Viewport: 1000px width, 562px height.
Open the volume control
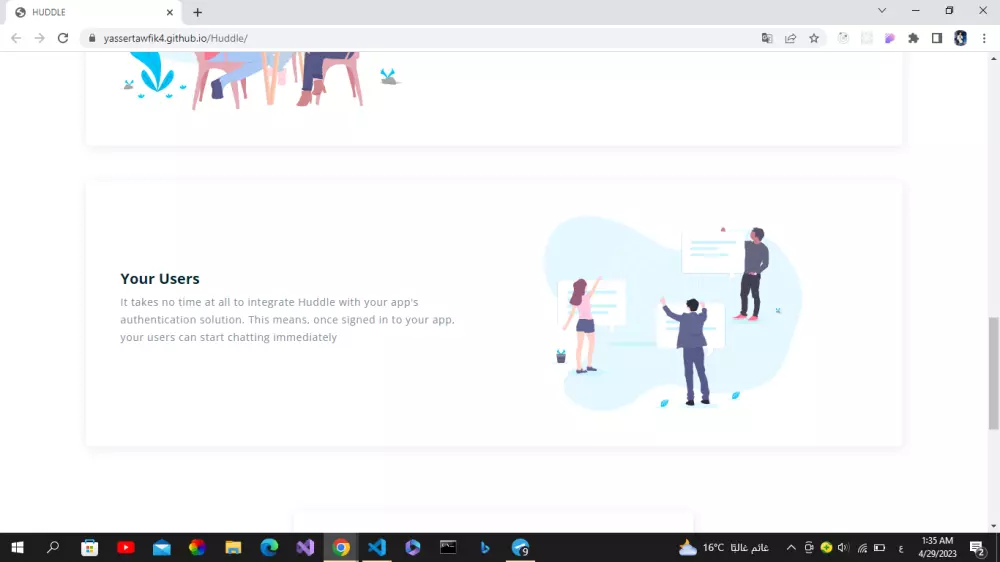coord(843,547)
